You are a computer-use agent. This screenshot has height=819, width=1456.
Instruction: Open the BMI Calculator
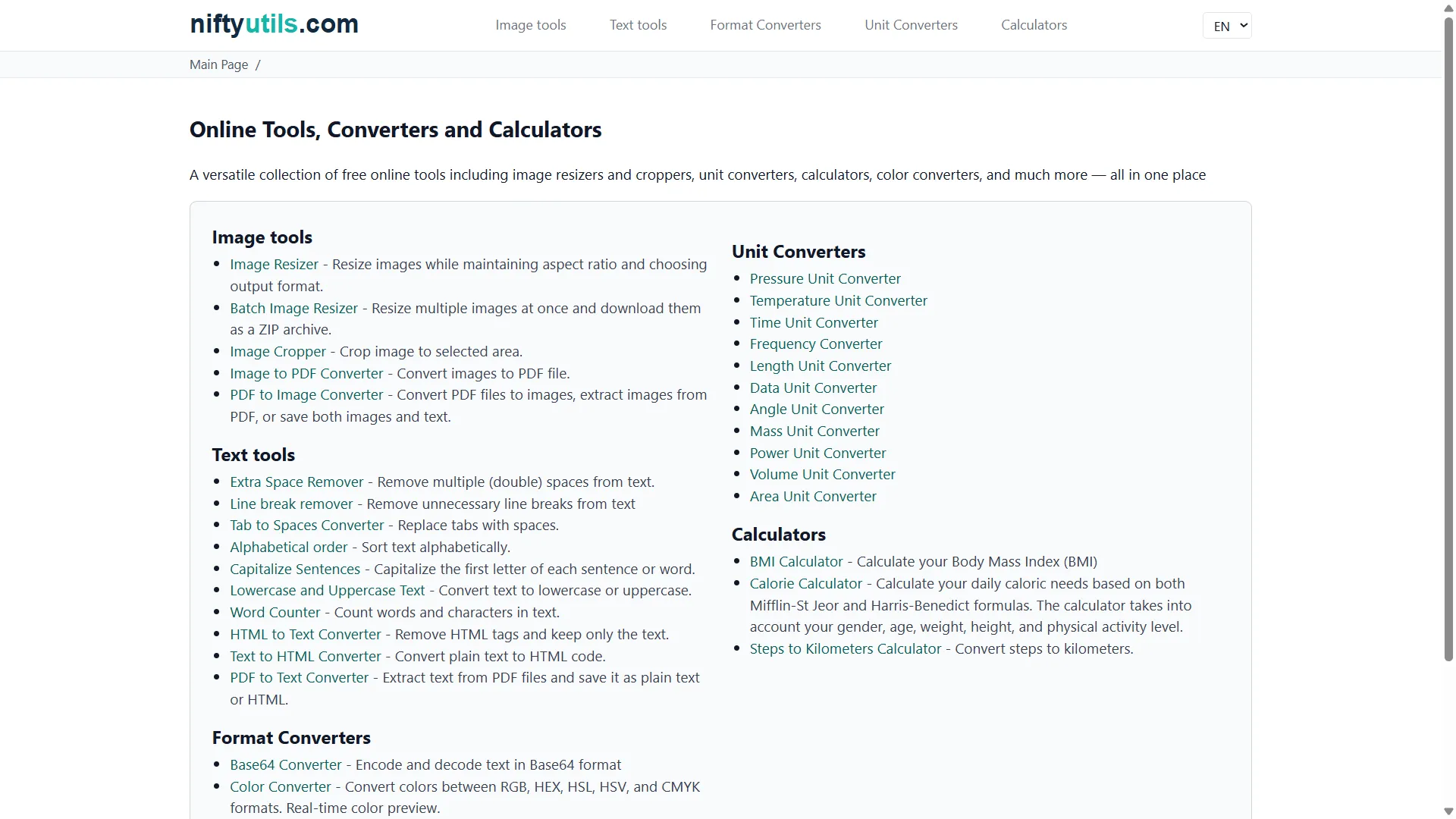click(x=795, y=561)
